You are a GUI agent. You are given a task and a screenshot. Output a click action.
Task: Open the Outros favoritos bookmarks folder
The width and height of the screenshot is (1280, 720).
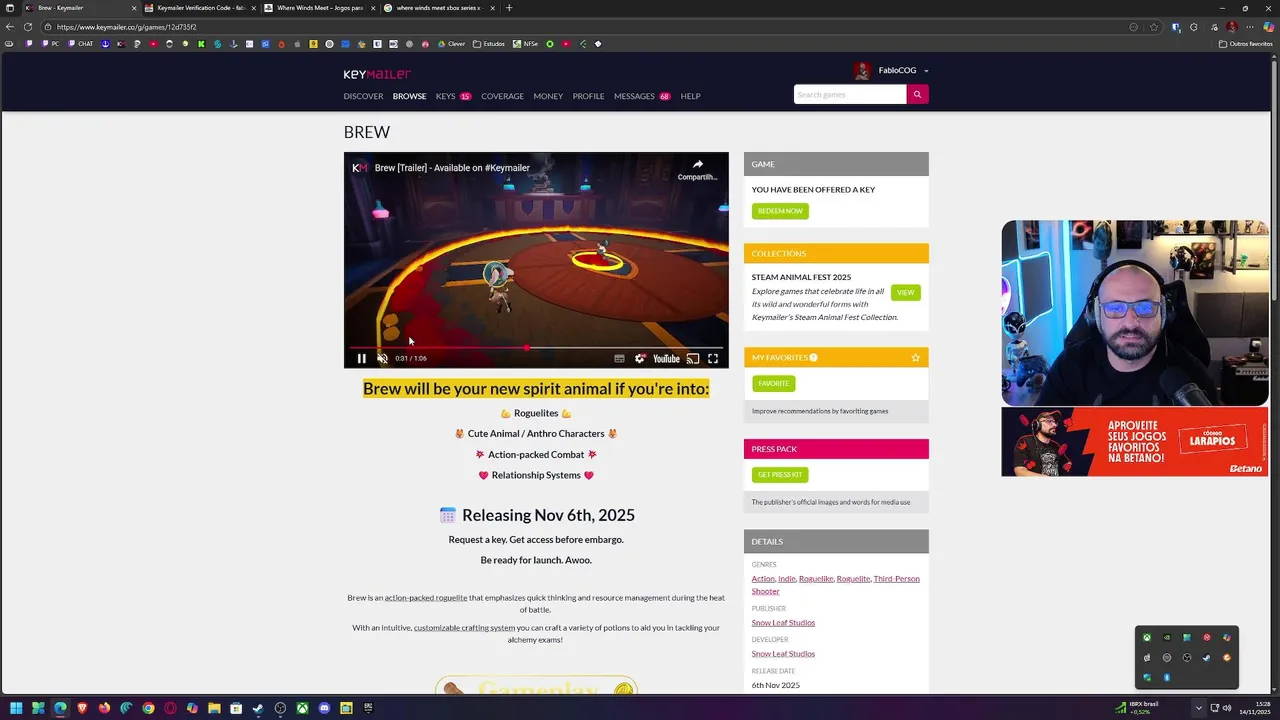click(x=1246, y=44)
